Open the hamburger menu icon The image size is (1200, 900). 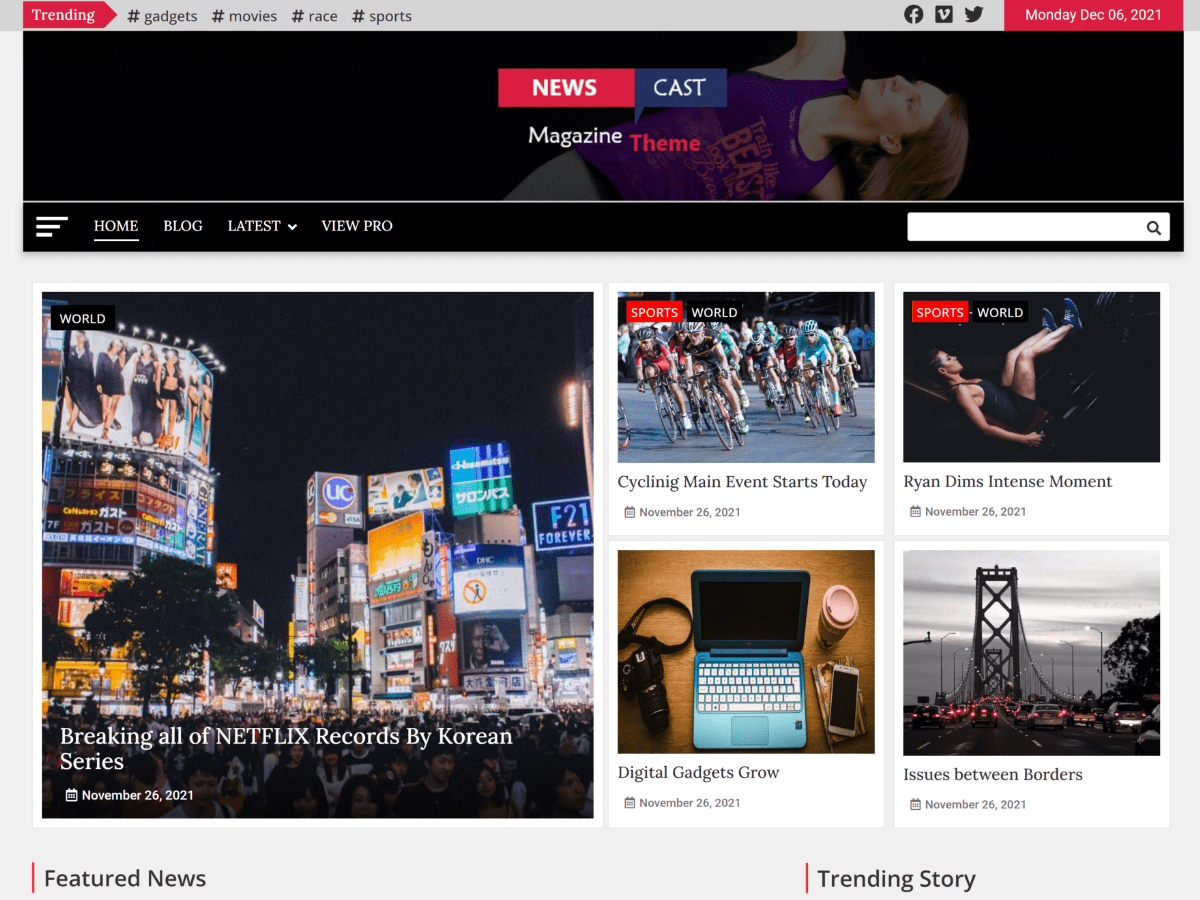pos(52,227)
